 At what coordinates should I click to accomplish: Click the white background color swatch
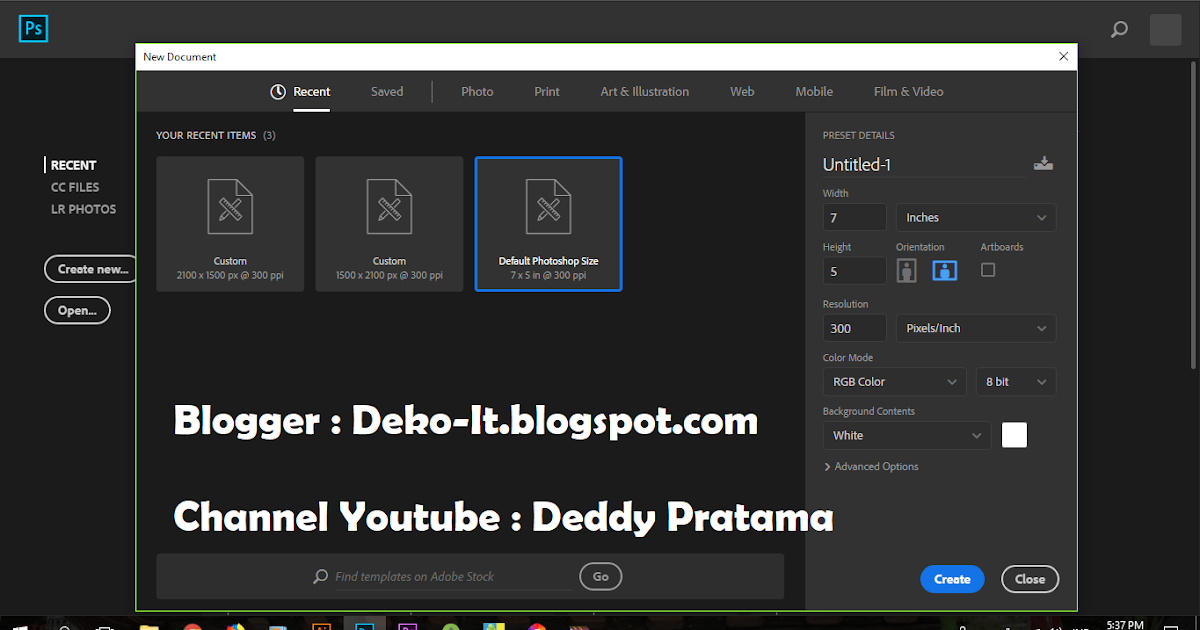pyautogui.click(x=1014, y=435)
